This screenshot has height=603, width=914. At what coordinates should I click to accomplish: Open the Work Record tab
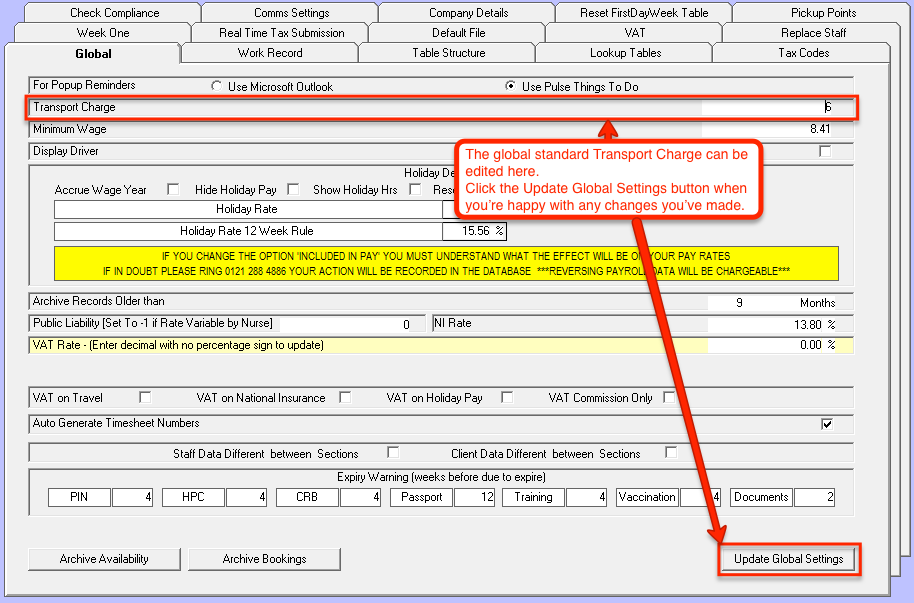[270, 53]
